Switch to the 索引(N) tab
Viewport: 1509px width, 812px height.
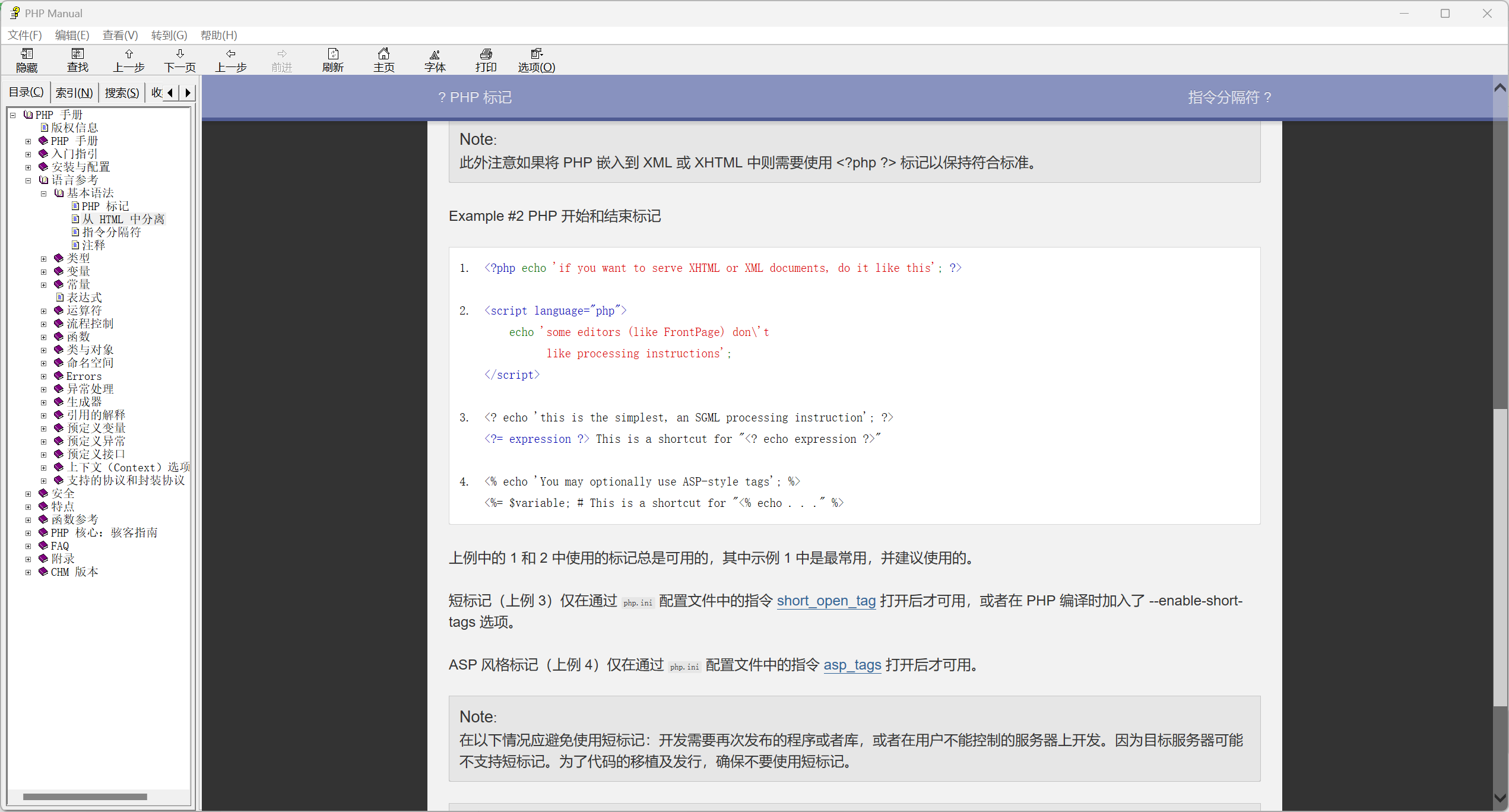(x=74, y=93)
